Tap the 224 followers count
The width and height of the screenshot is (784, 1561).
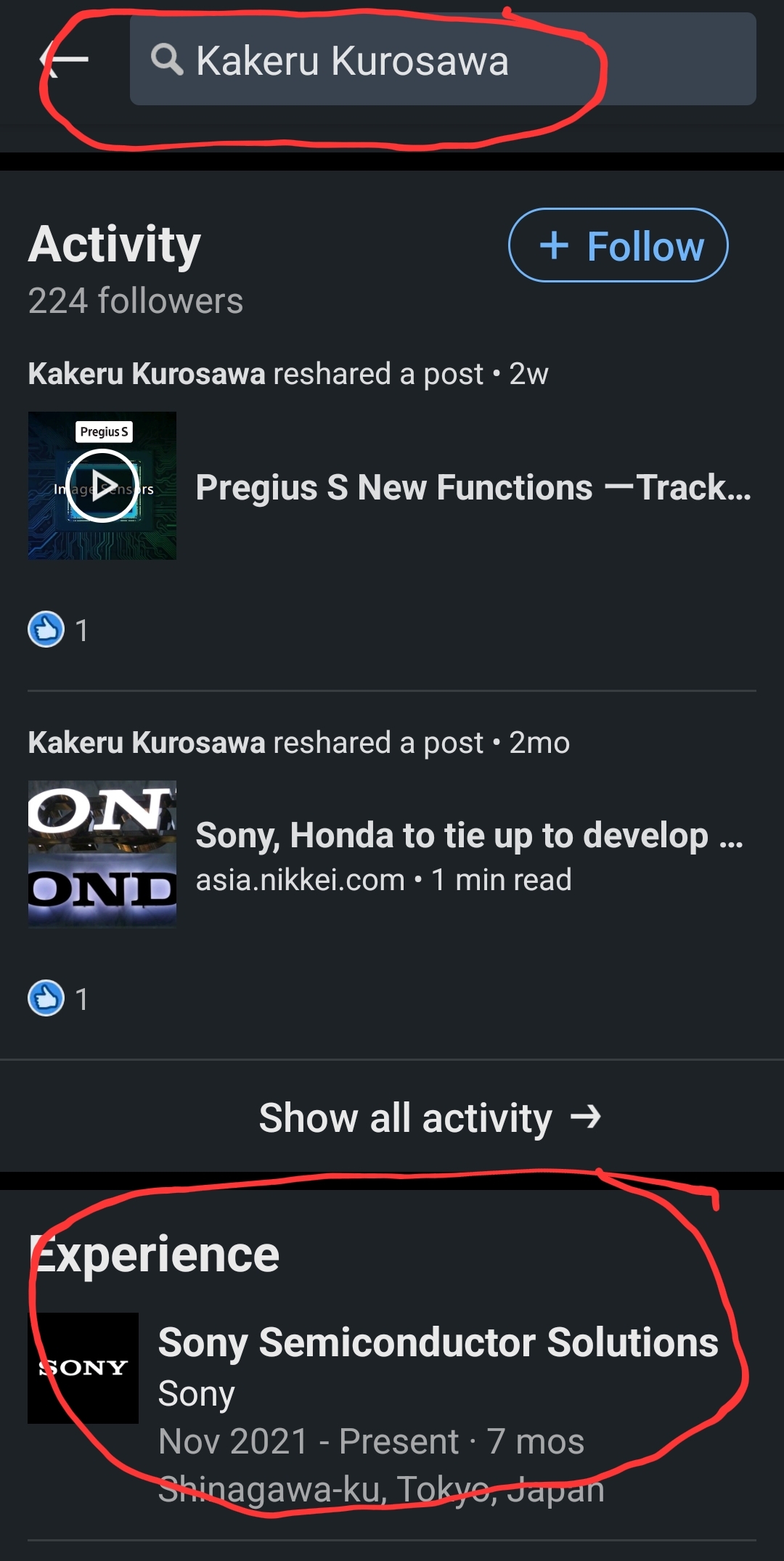pyautogui.click(x=135, y=301)
